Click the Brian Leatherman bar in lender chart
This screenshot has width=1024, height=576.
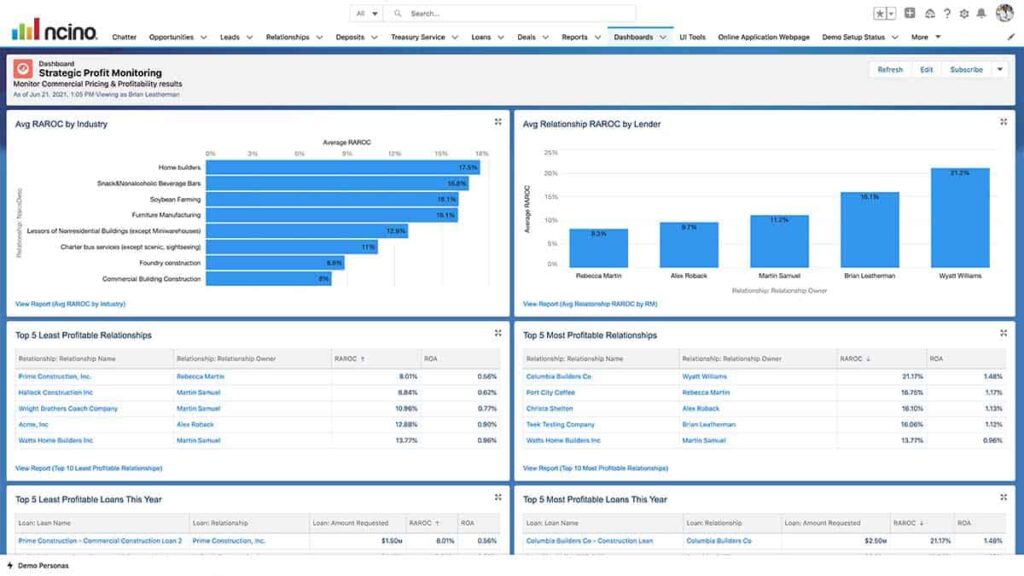pos(869,230)
